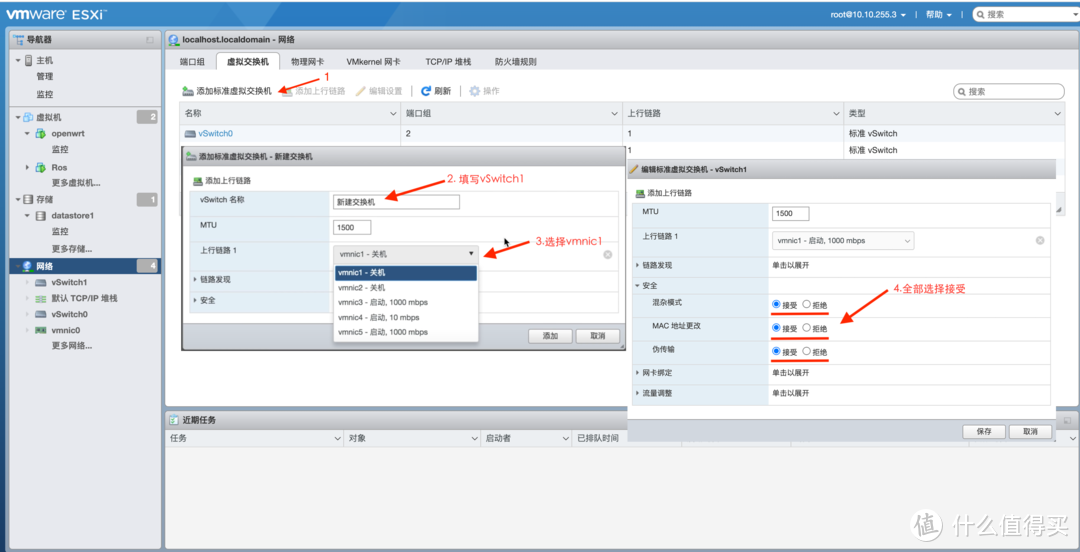The width and height of the screenshot is (1080, 552).
Task: Select Virtual Machines (虚拟机) in navigator
Action: click(48, 117)
